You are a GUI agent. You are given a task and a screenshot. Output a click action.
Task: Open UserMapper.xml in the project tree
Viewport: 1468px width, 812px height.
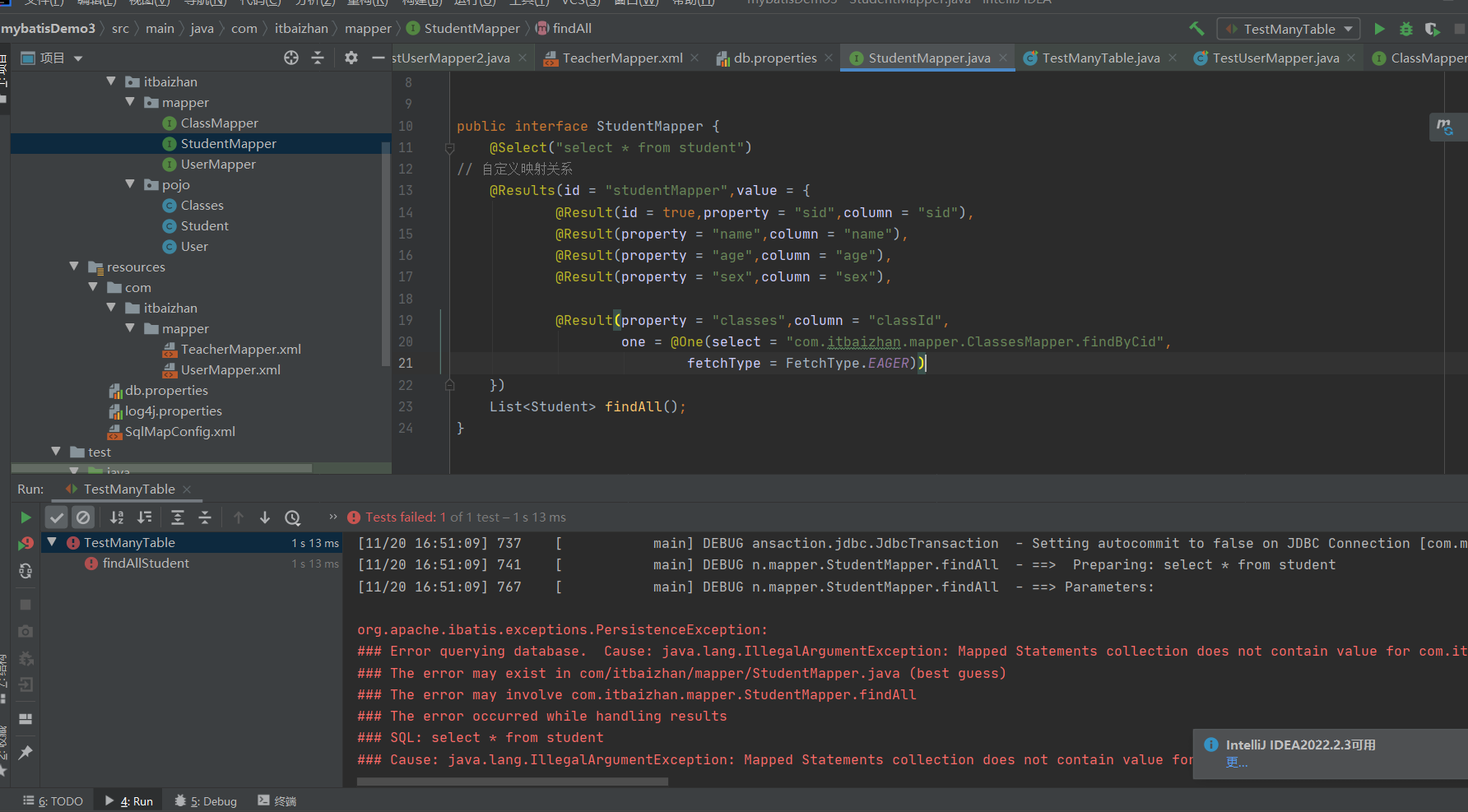[230, 369]
